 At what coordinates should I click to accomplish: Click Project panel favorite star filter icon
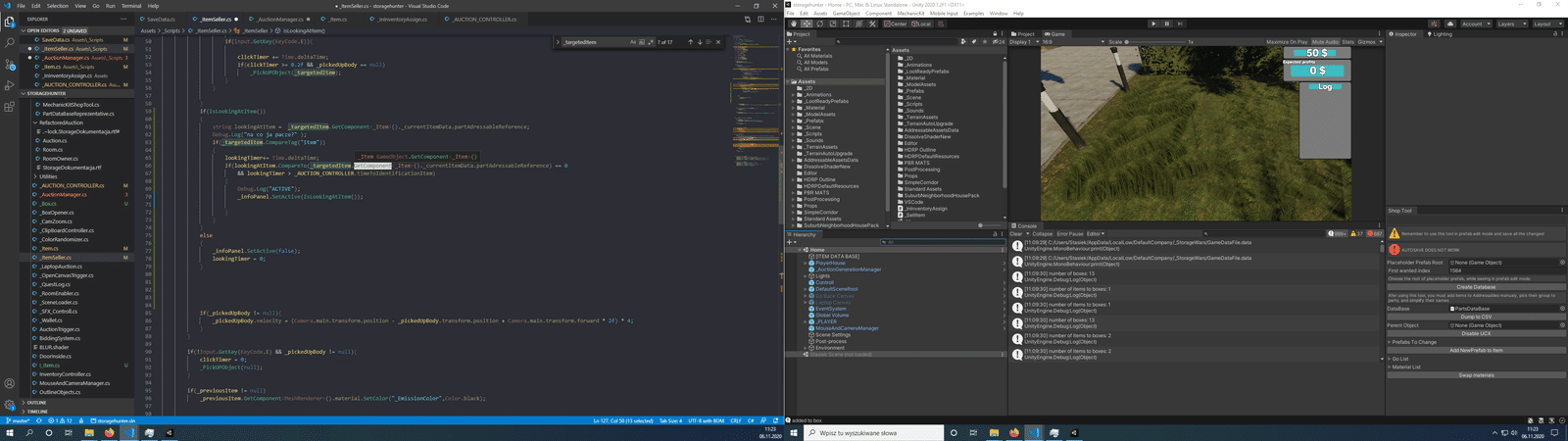click(x=985, y=42)
